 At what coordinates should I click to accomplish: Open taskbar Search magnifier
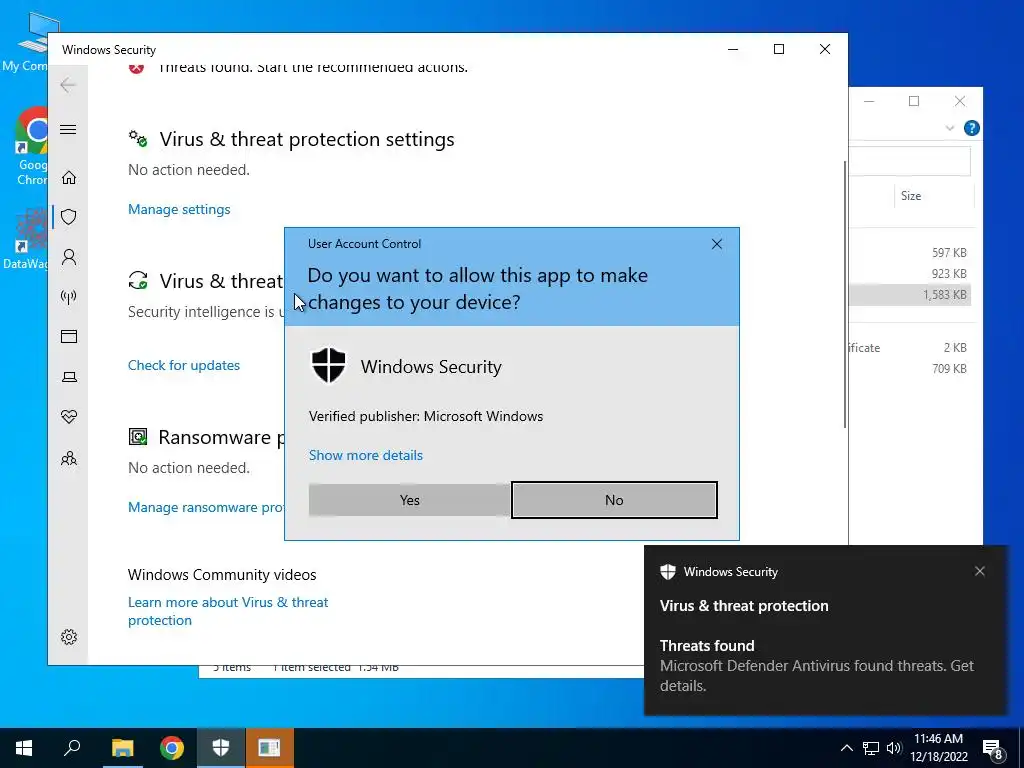coord(72,748)
